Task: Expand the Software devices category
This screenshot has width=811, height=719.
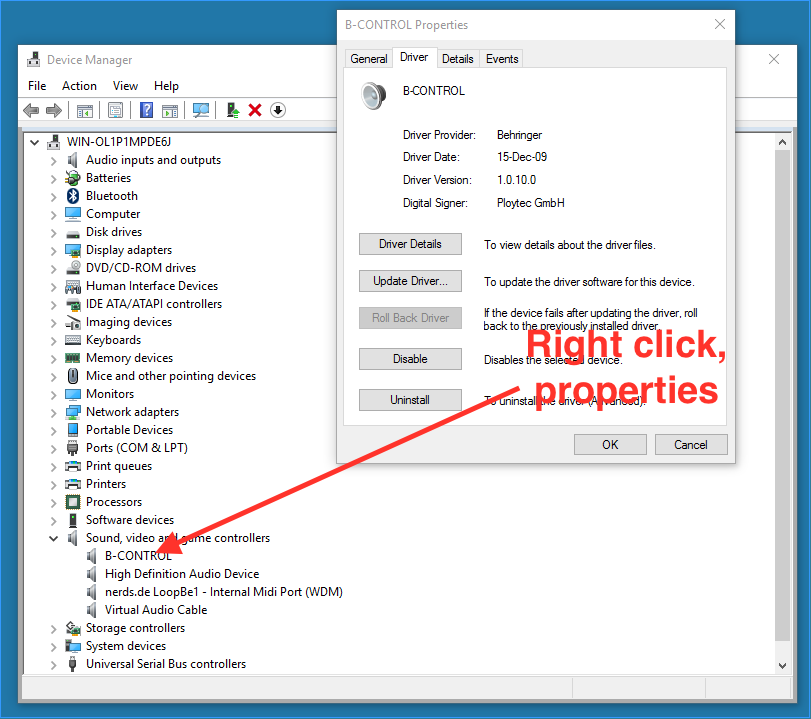Action: [x=53, y=521]
